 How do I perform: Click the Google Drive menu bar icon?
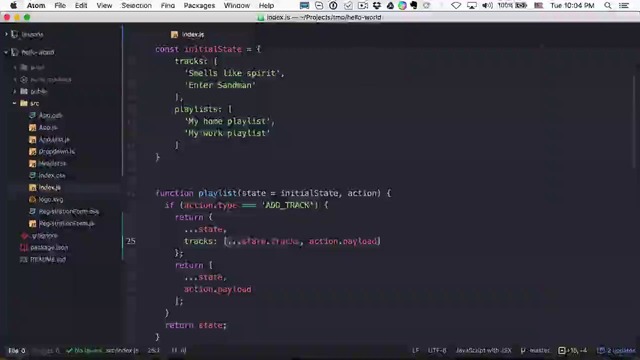click(x=390, y=5)
